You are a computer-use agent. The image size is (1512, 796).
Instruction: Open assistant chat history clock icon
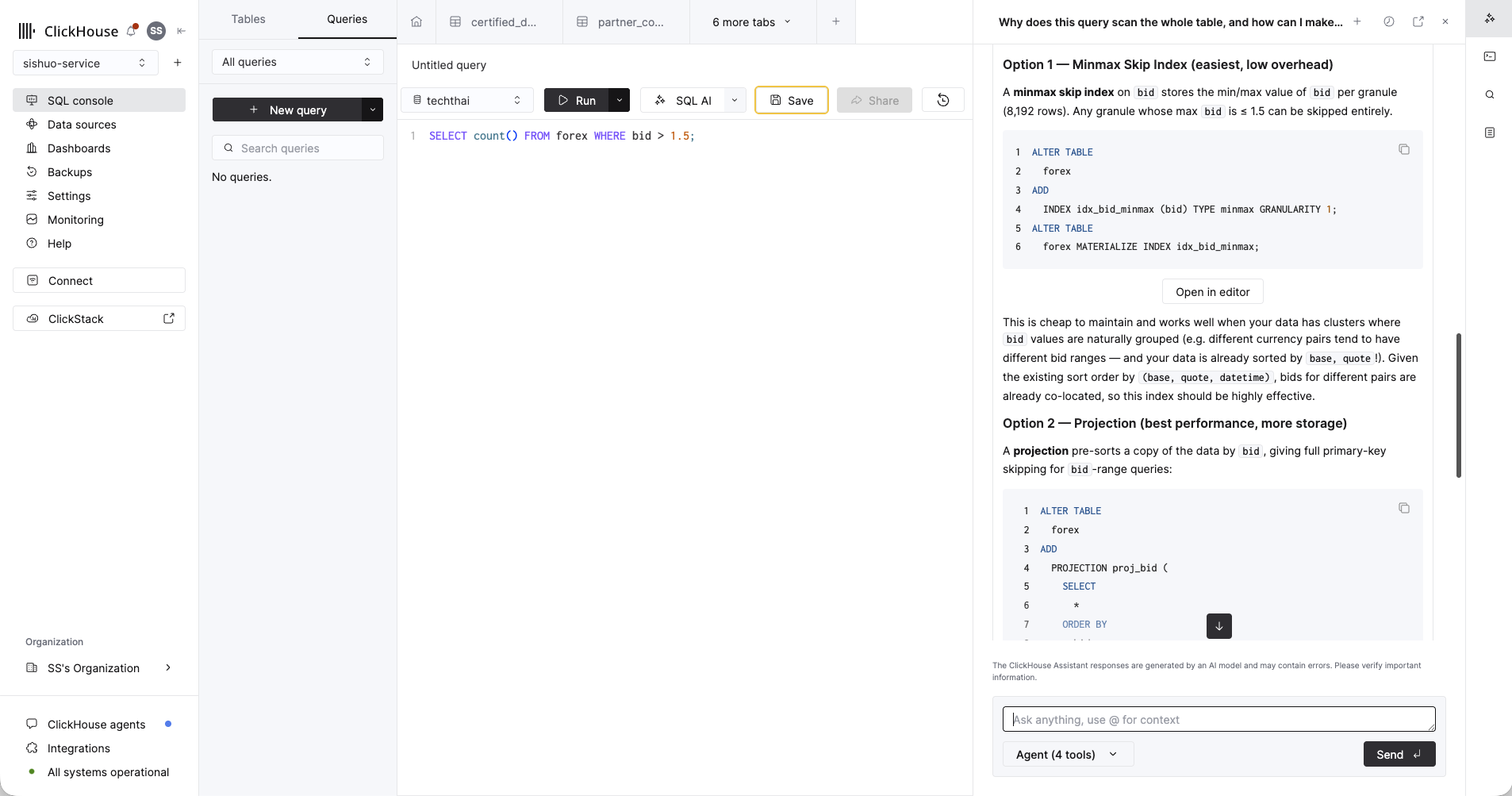point(1388,21)
